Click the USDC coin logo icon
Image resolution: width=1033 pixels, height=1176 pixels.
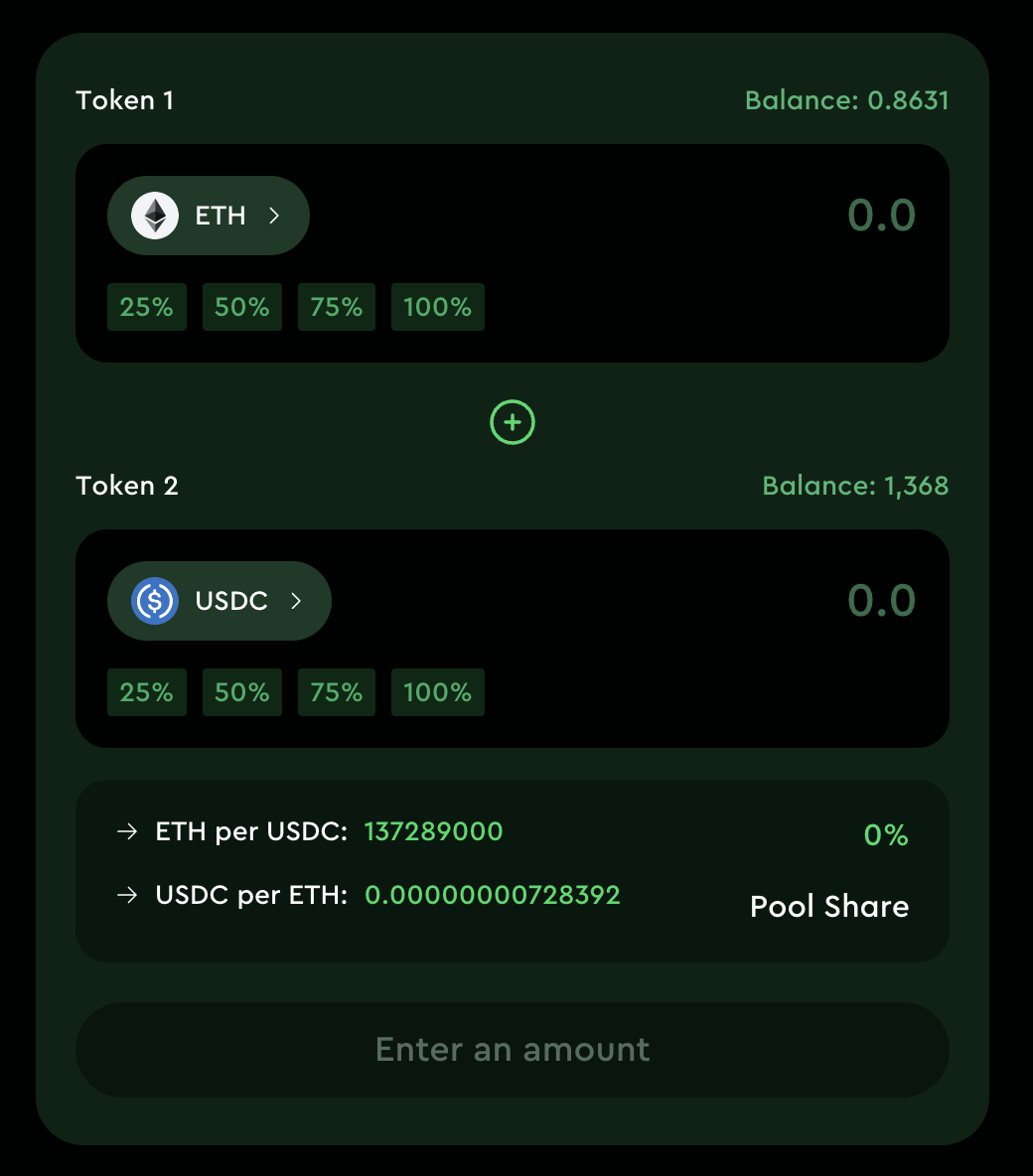coord(155,601)
